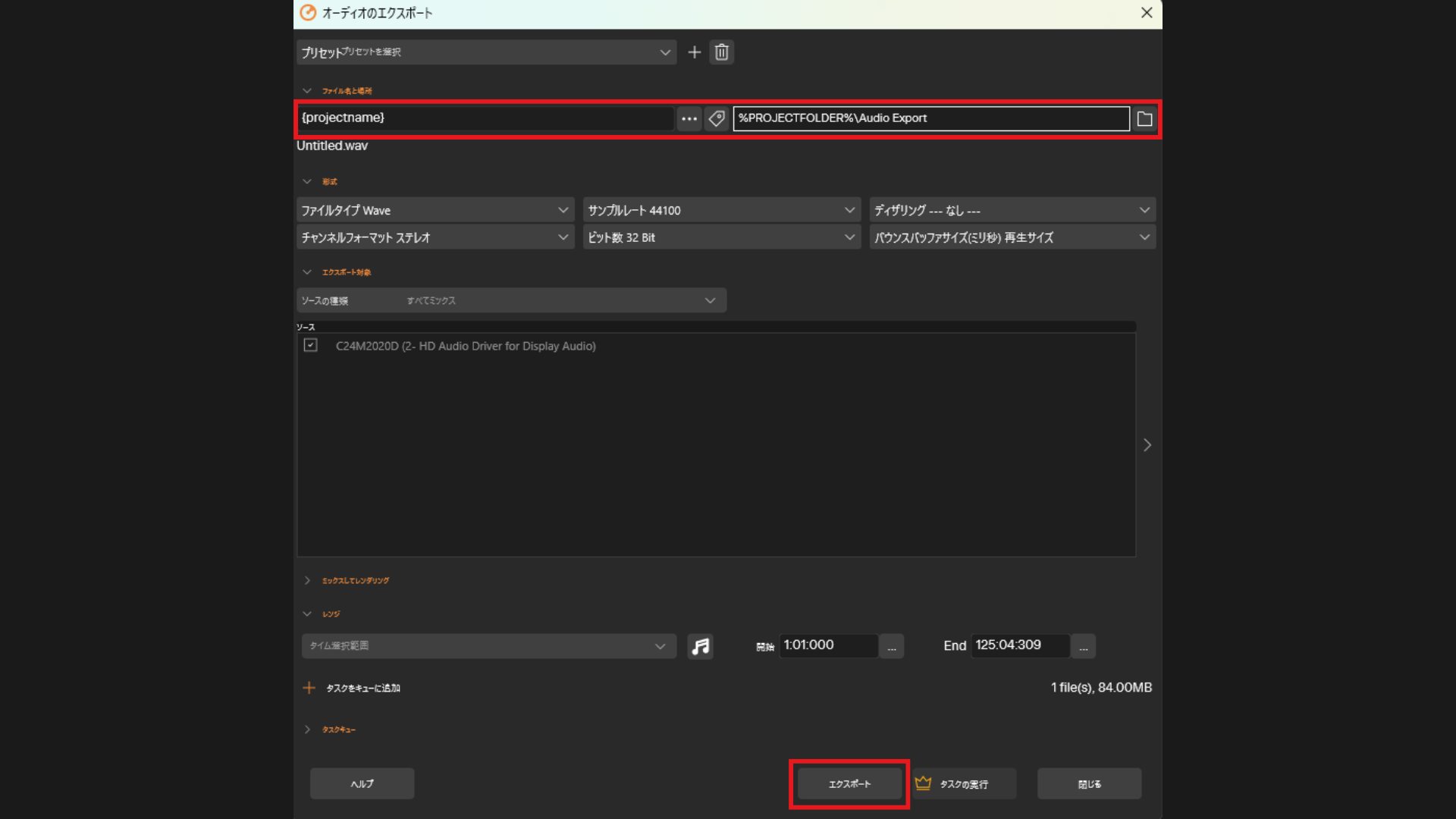Click the plus icon to add task to queue
1456x819 pixels.
click(309, 688)
